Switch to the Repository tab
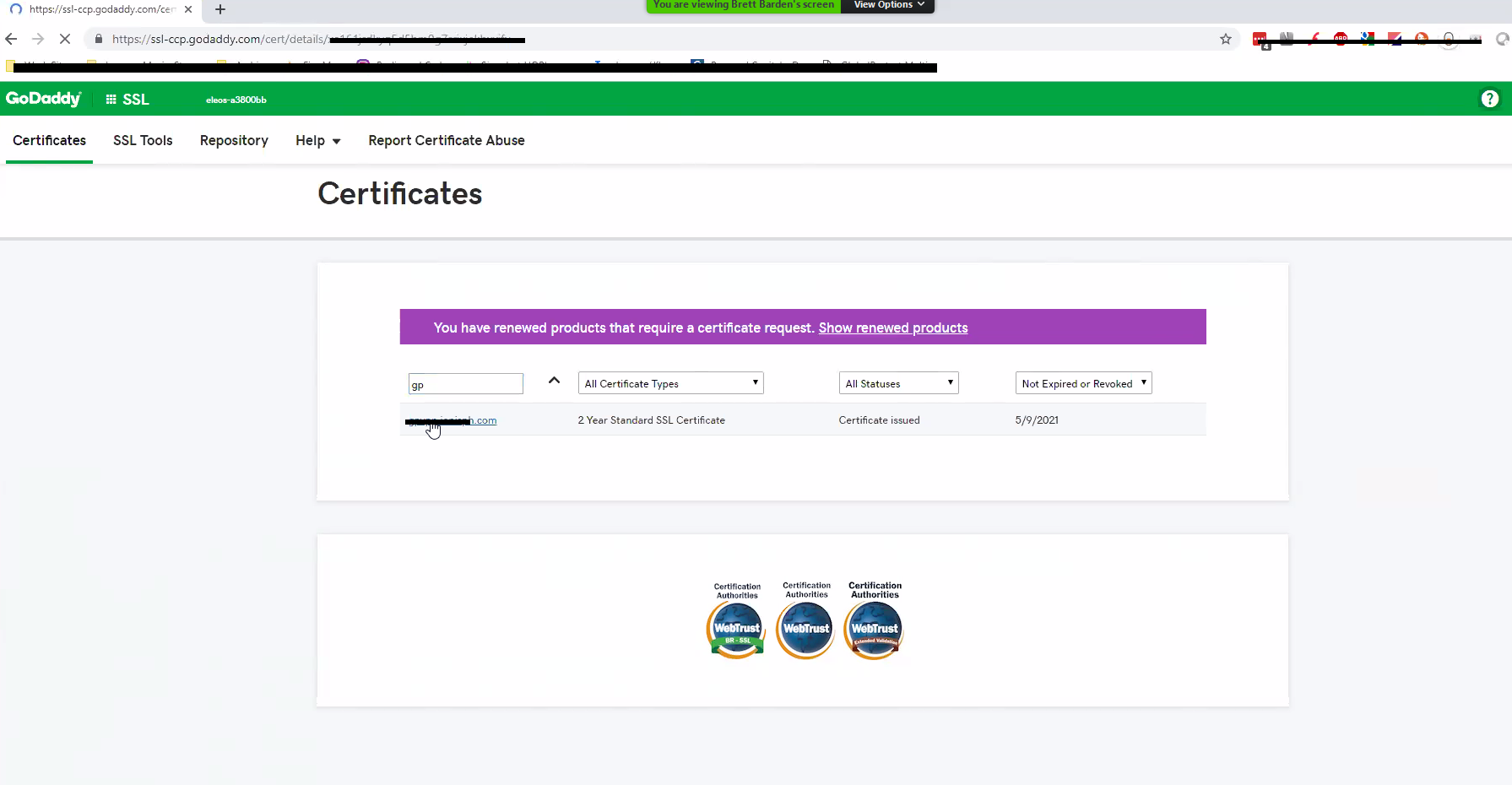This screenshot has height=785, width=1512. tap(234, 140)
